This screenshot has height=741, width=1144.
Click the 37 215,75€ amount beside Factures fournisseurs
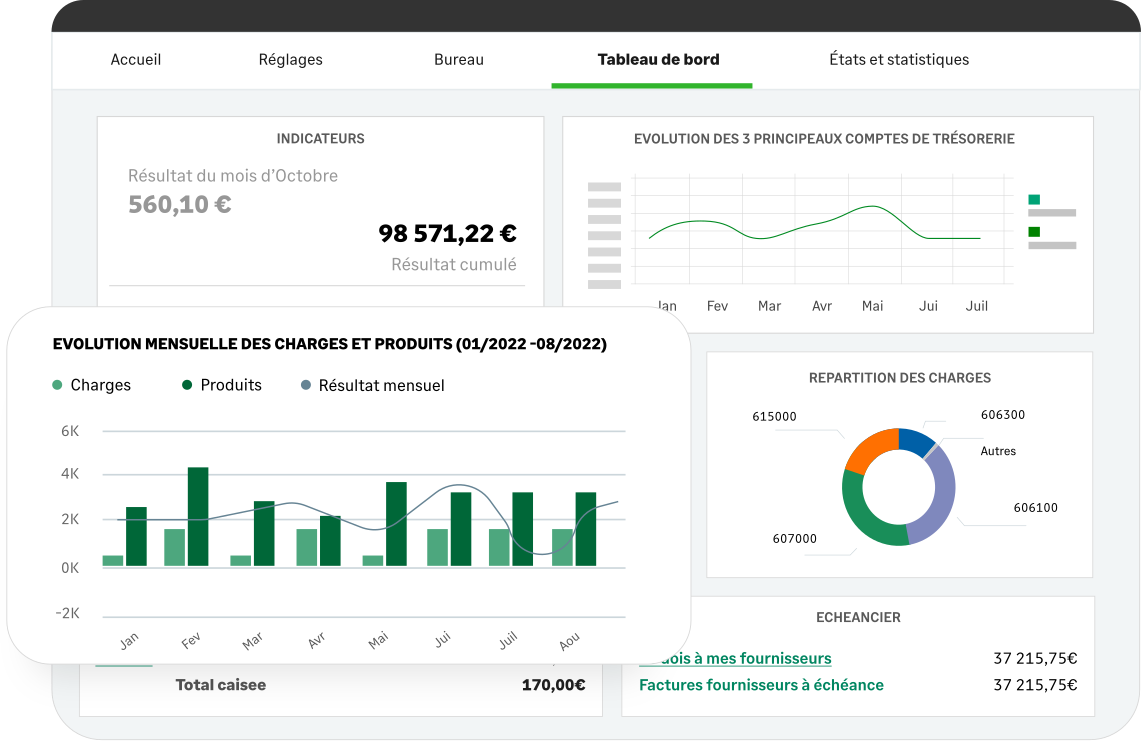[x=1035, y=685]
